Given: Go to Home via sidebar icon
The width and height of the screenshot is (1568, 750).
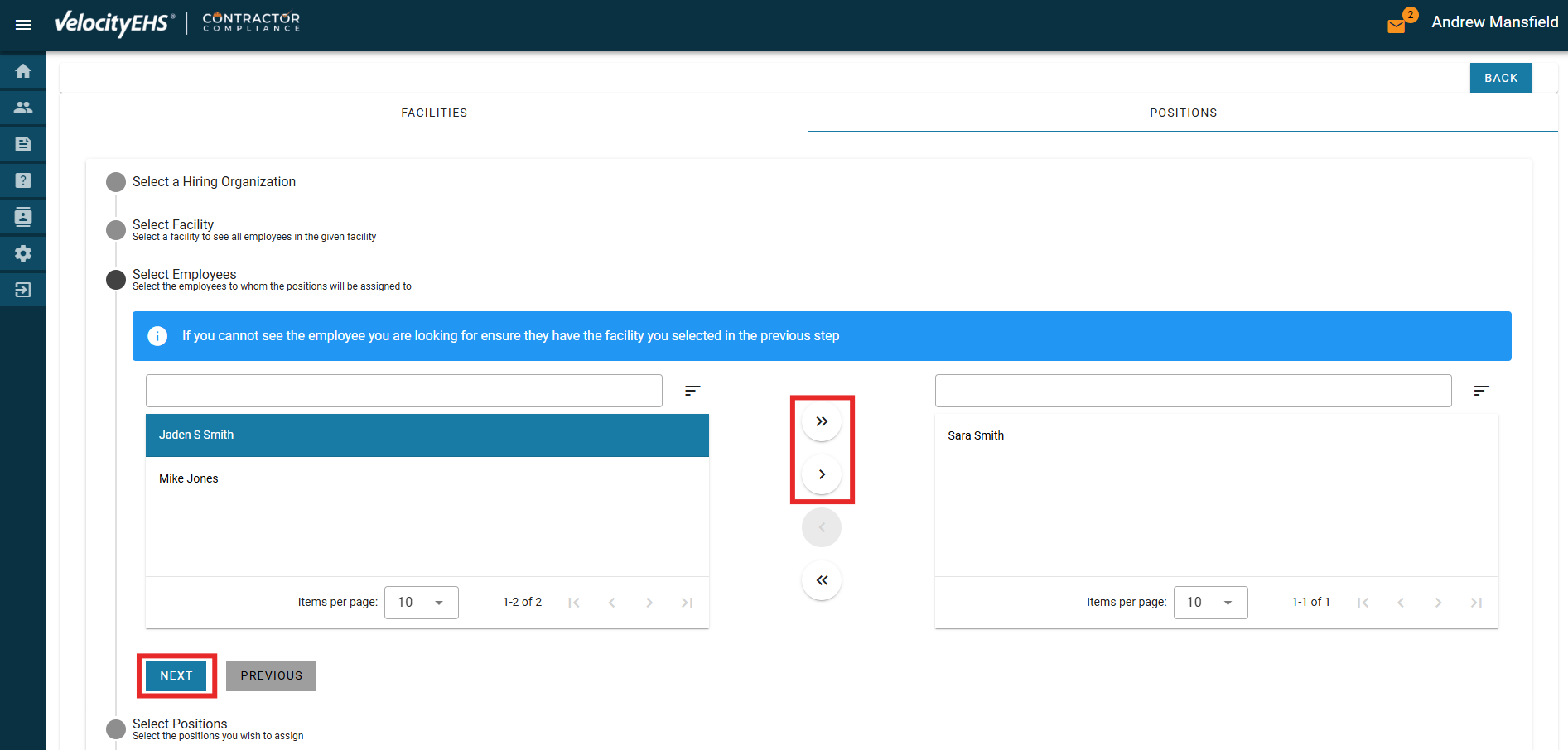Looking at the screenshot, I should [x=23, y=71].
